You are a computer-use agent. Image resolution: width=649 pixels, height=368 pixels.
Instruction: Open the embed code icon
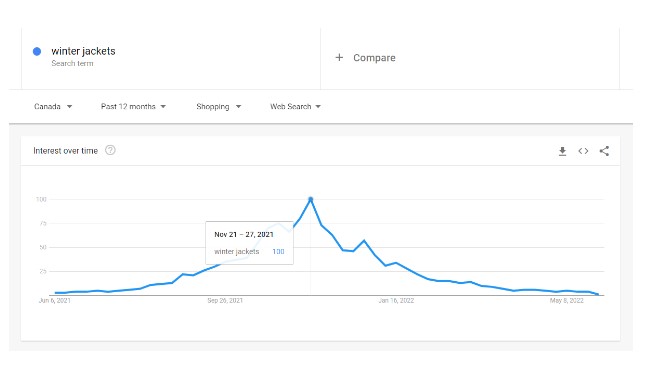tap(583, 151)
